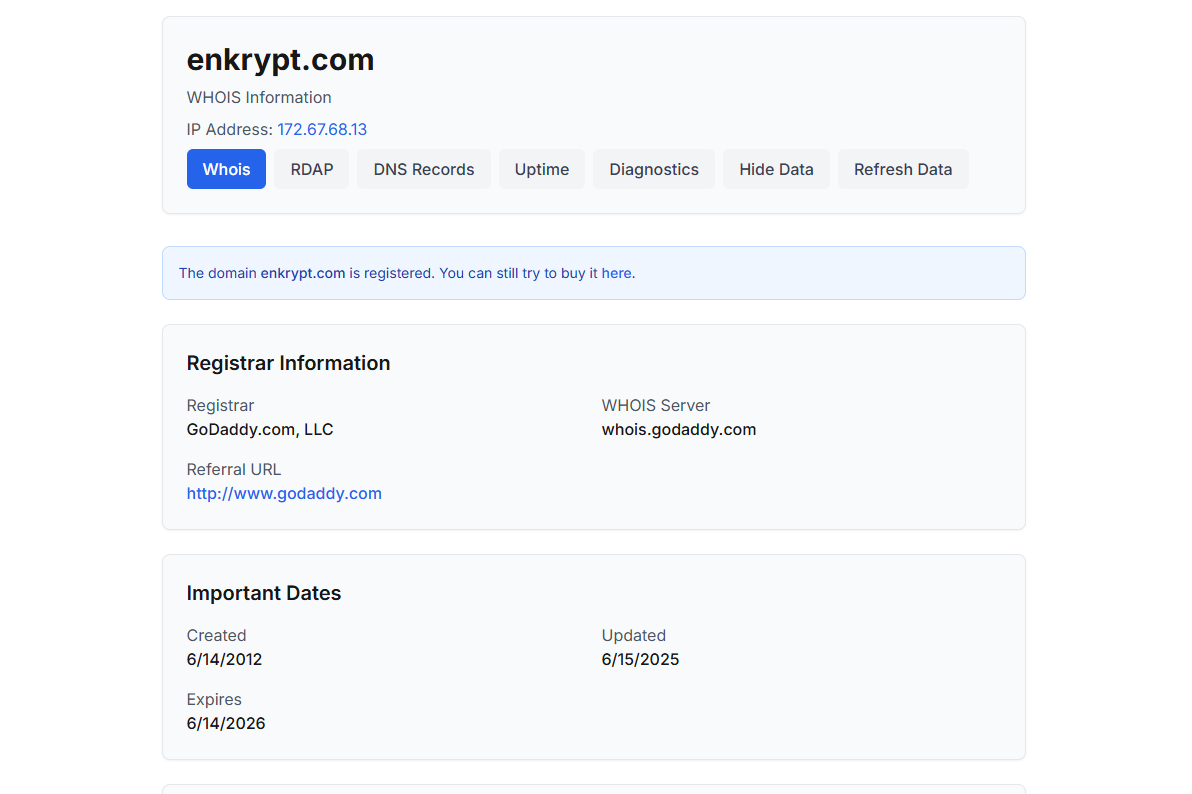Switch to the RDAP tab
This screenshot has width=1192, height=794.
(x=312, y=169)
